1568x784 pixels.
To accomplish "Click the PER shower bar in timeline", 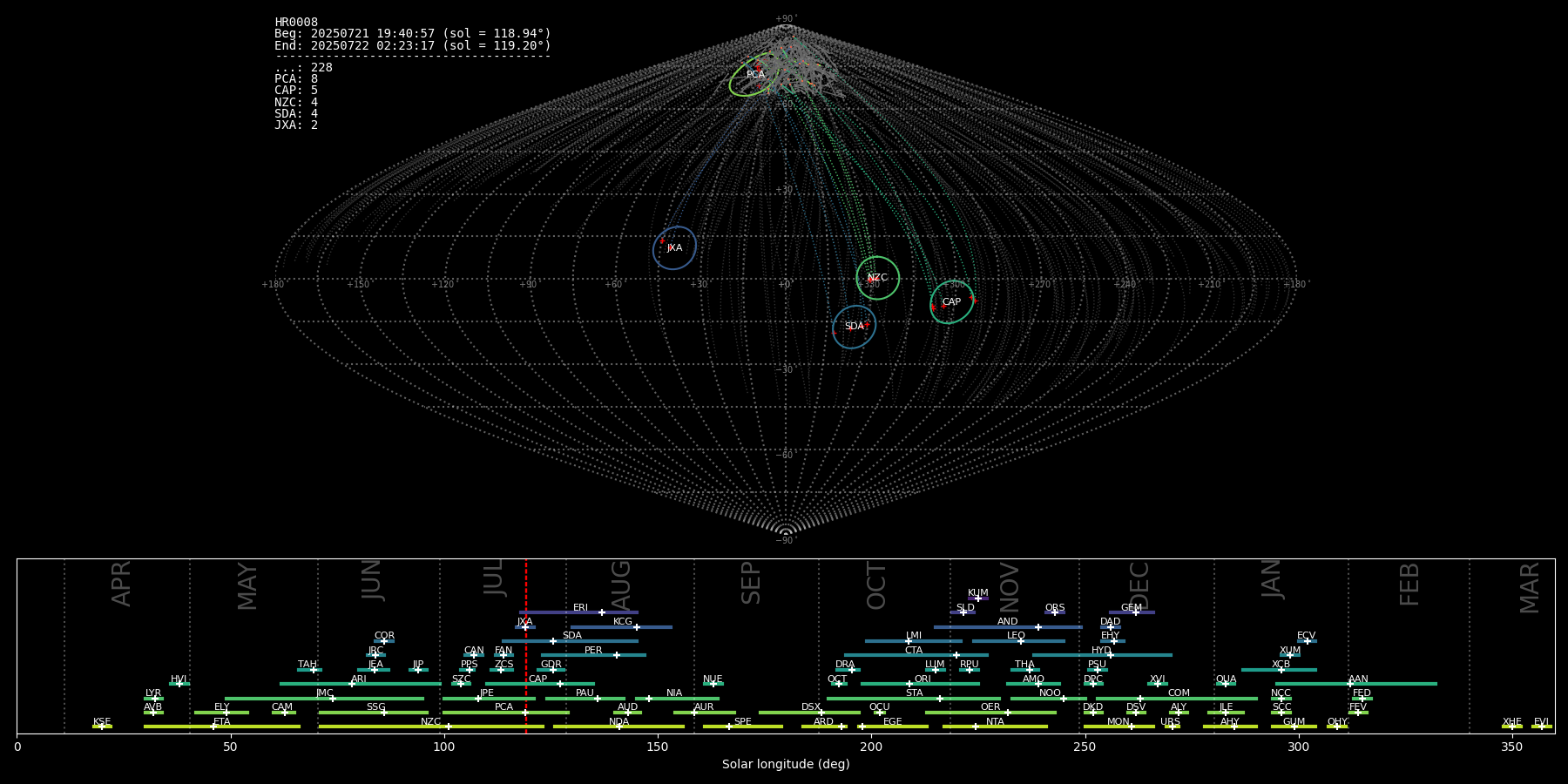I will coord(593,655).
